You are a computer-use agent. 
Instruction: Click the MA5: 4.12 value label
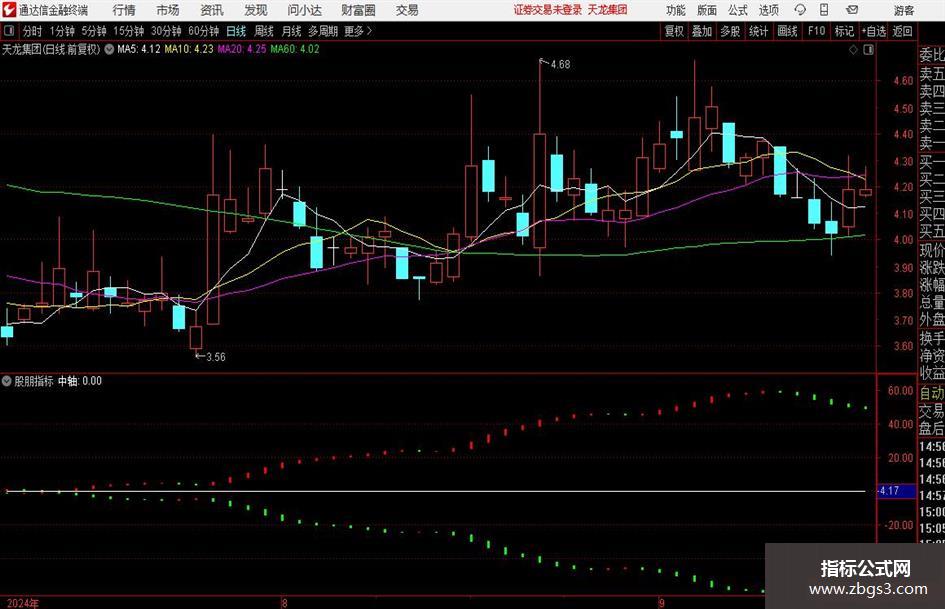(x=139, y=49)
